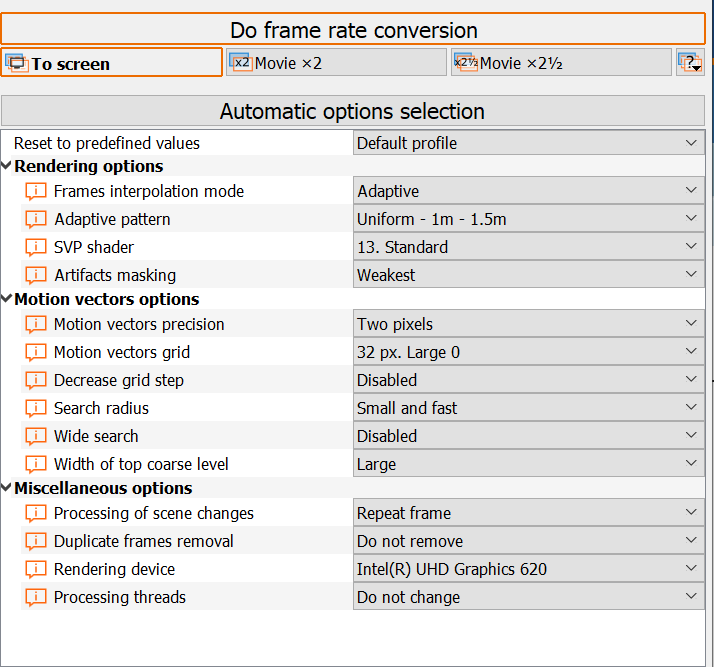Click info icon beside SVP shader
The image size is (714, 667).
[36, 247]
